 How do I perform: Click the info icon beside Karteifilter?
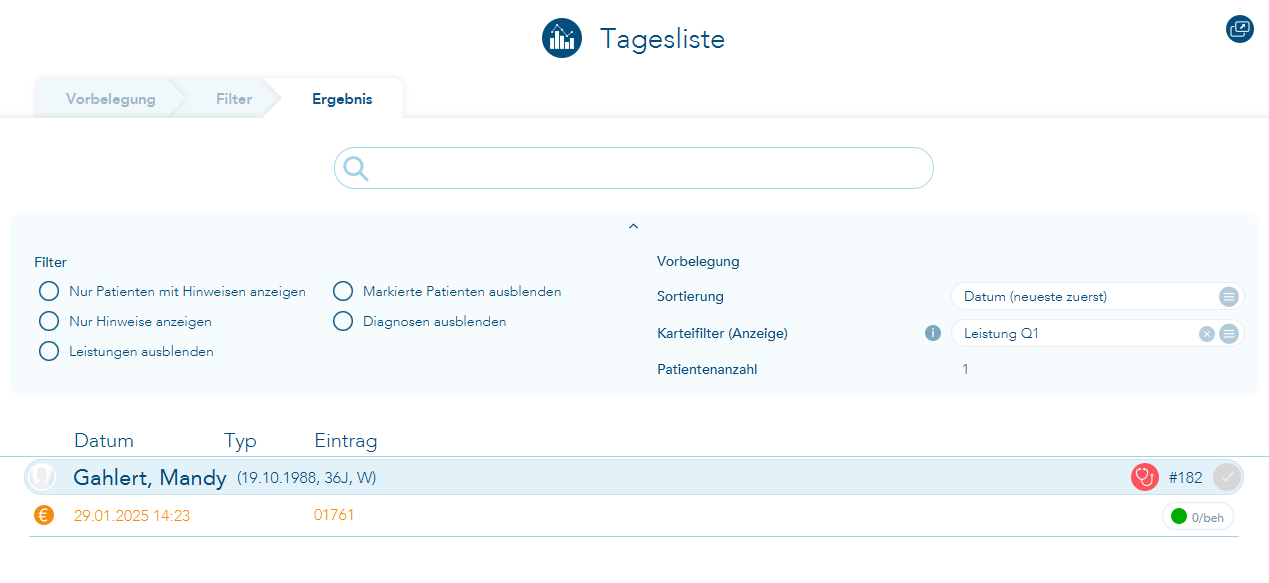(933, 333)
